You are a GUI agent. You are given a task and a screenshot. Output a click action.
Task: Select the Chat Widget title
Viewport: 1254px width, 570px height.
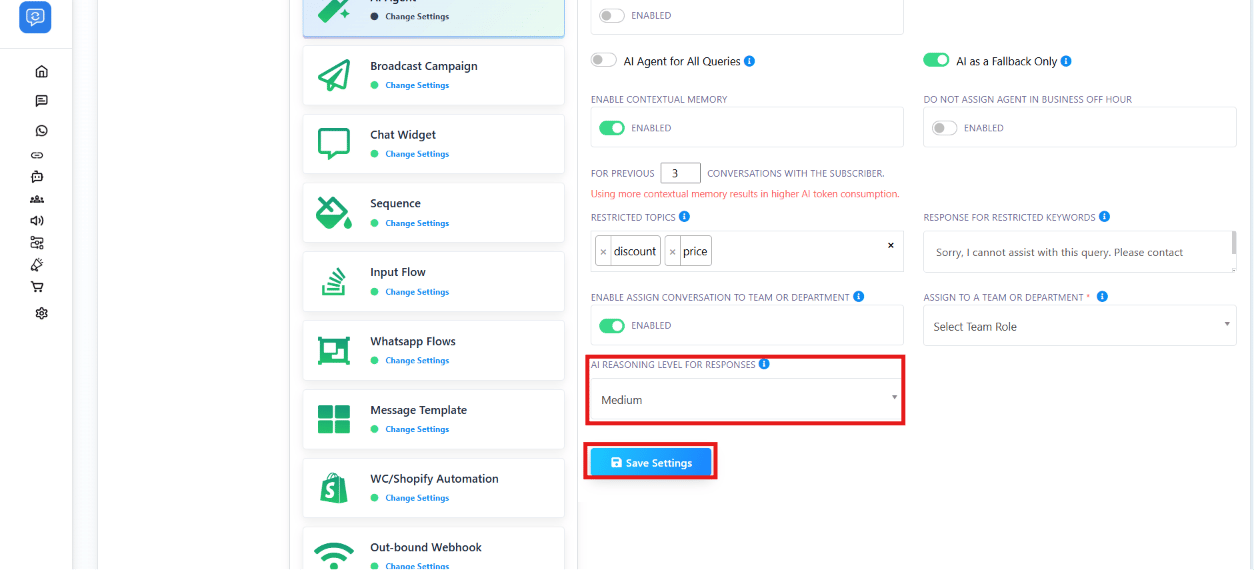[x=403, y=135]
